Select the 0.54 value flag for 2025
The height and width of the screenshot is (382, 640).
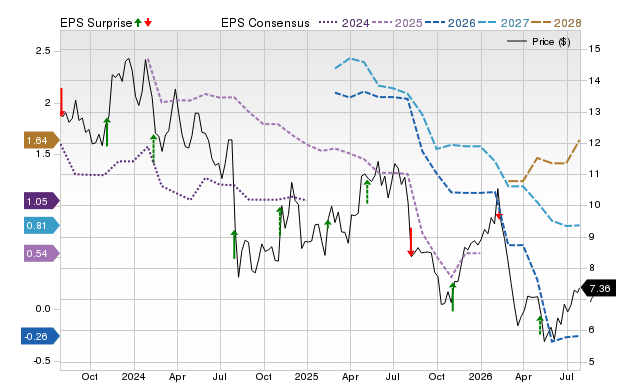42,253
